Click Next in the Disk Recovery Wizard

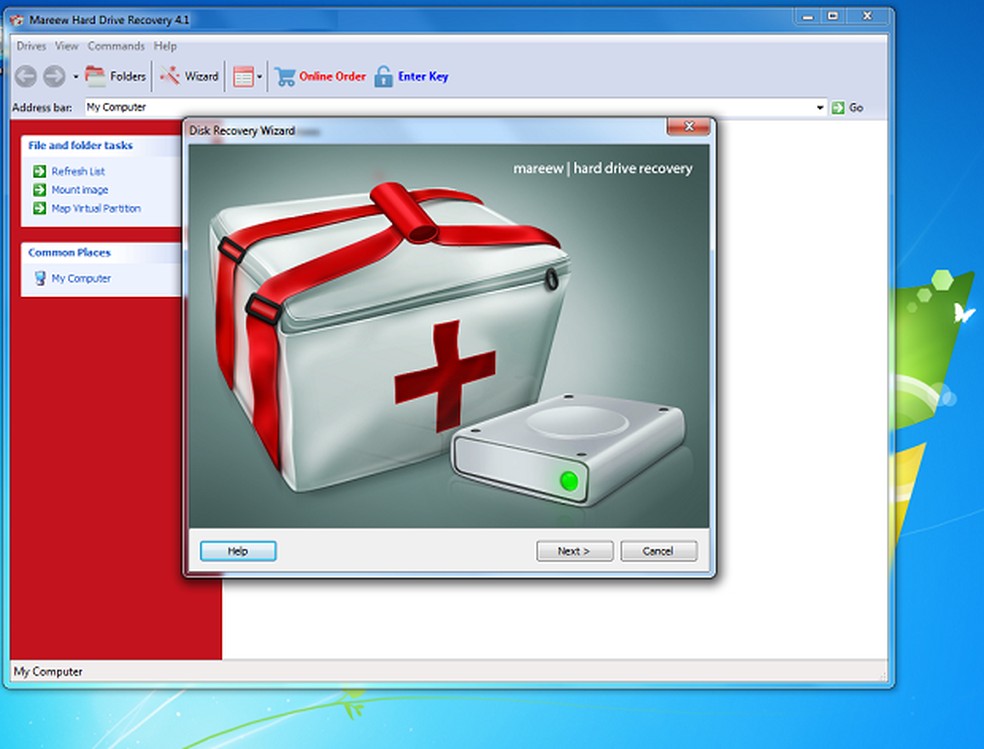pyautogui.click(x=574, y=551)
